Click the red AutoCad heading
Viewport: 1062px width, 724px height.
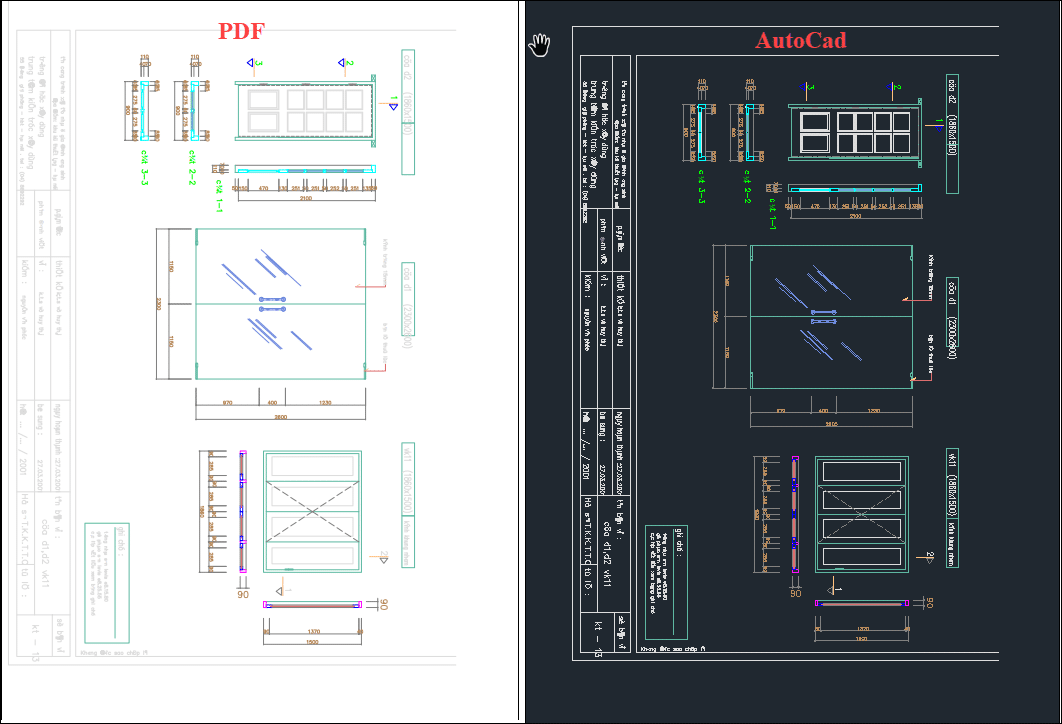(800, 40)
